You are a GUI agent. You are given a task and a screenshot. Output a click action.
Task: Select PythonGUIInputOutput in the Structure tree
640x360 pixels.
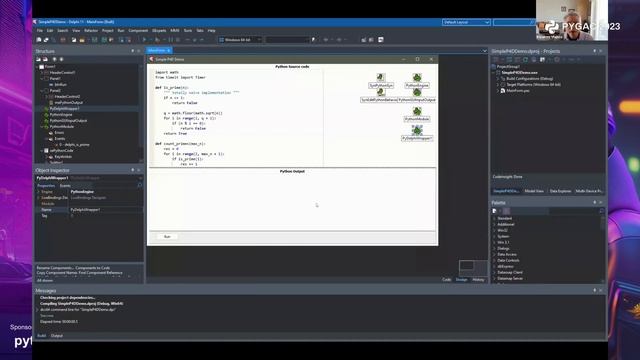click(x=68, y=120)
